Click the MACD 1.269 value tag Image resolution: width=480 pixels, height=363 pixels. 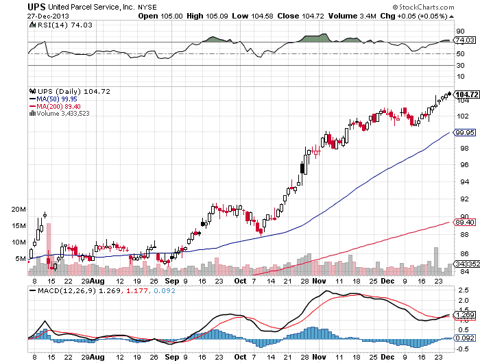465,315
